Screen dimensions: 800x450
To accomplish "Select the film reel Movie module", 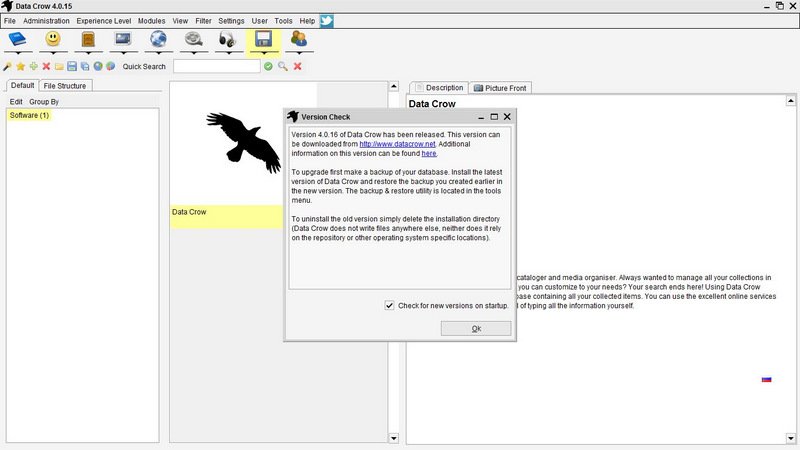I will pos(193,39).
